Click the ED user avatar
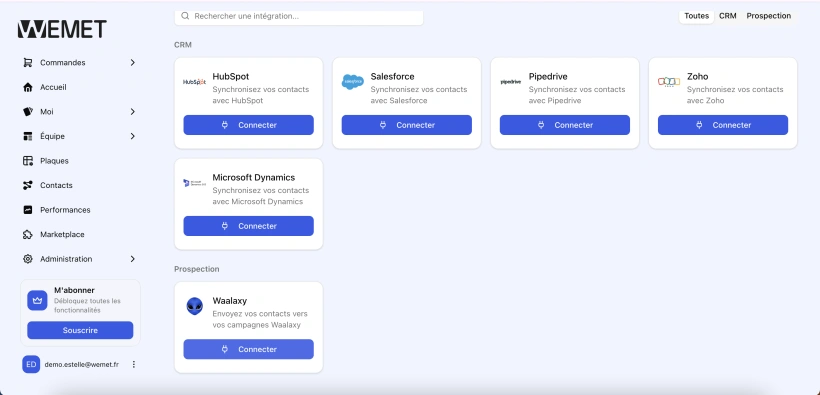Image resolution: width=820 pixels, height=395 pixels. click(31, 364)
